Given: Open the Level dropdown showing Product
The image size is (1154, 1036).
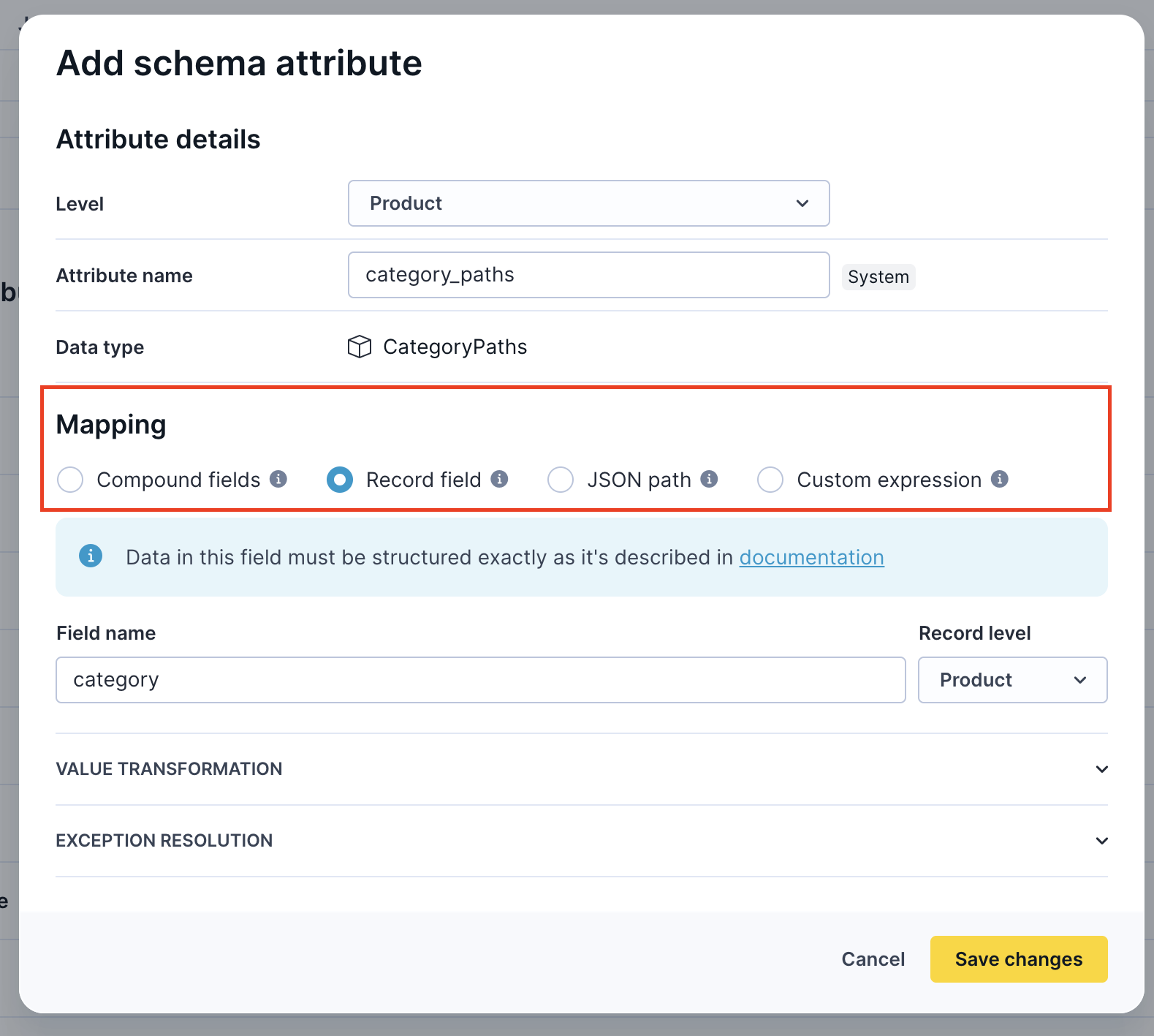Looking at the screenshot, I should [x=588, y=203].
